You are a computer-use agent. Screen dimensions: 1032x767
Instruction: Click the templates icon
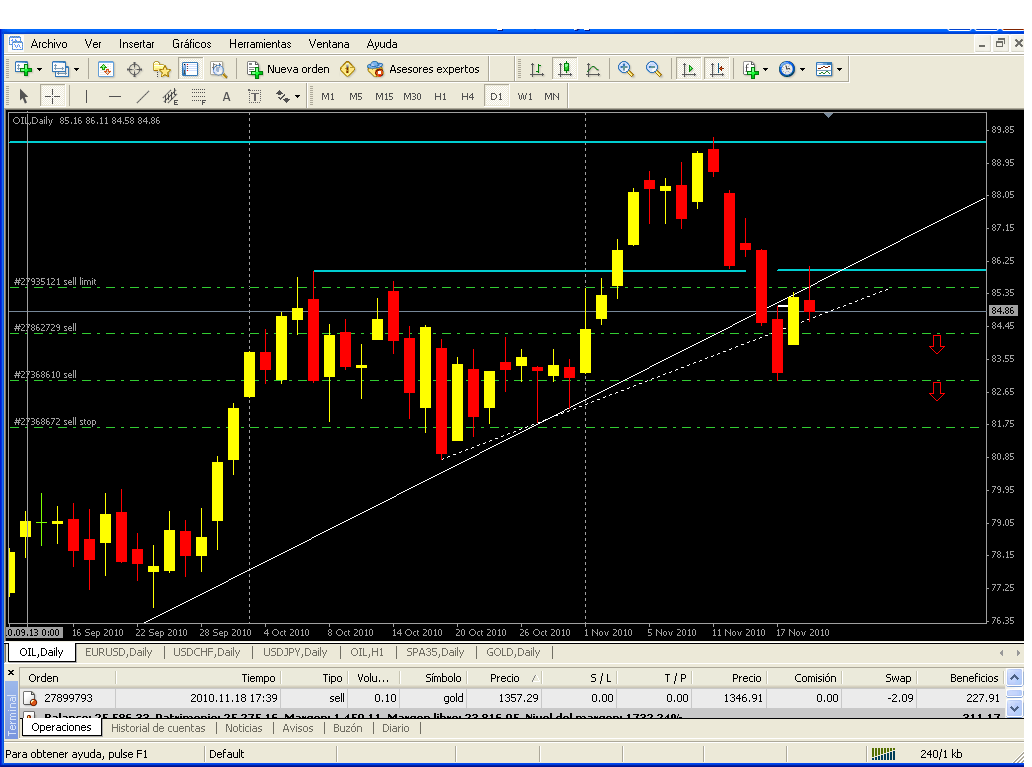click(x=824, y=69)
